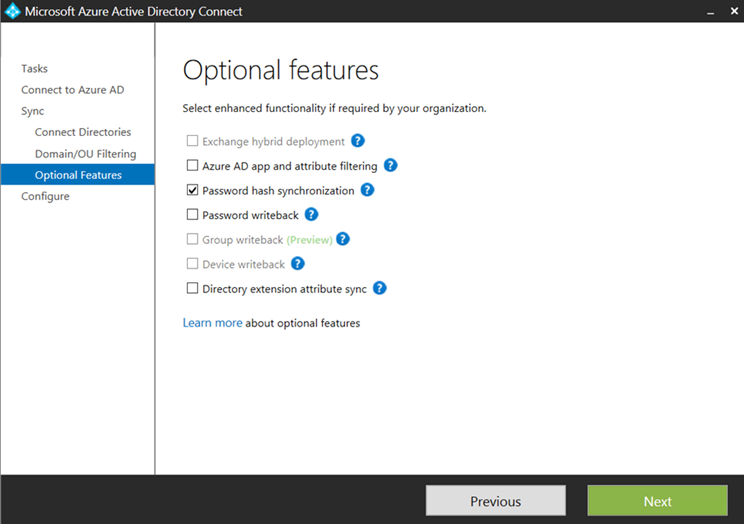Click help icon for Password hash synchronization
This screenshot has height=524, width=744.
[367, 190]
